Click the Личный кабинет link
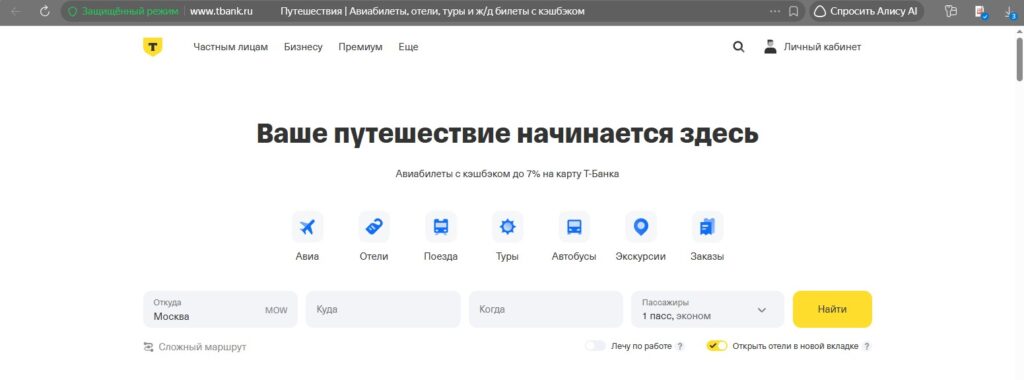Image resolution: width=1024 pixels, height=380 pixels. click(822, 47)
